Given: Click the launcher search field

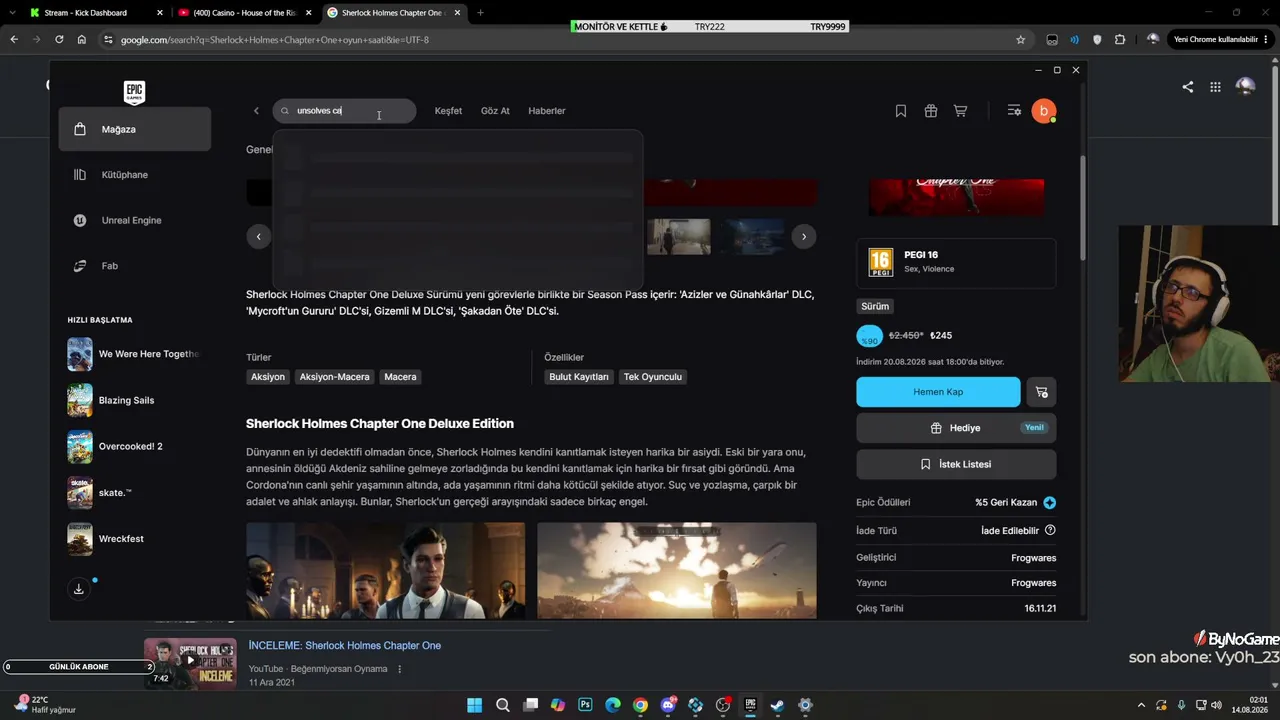Looking at the screenshot, I should [x=344, y=111].
